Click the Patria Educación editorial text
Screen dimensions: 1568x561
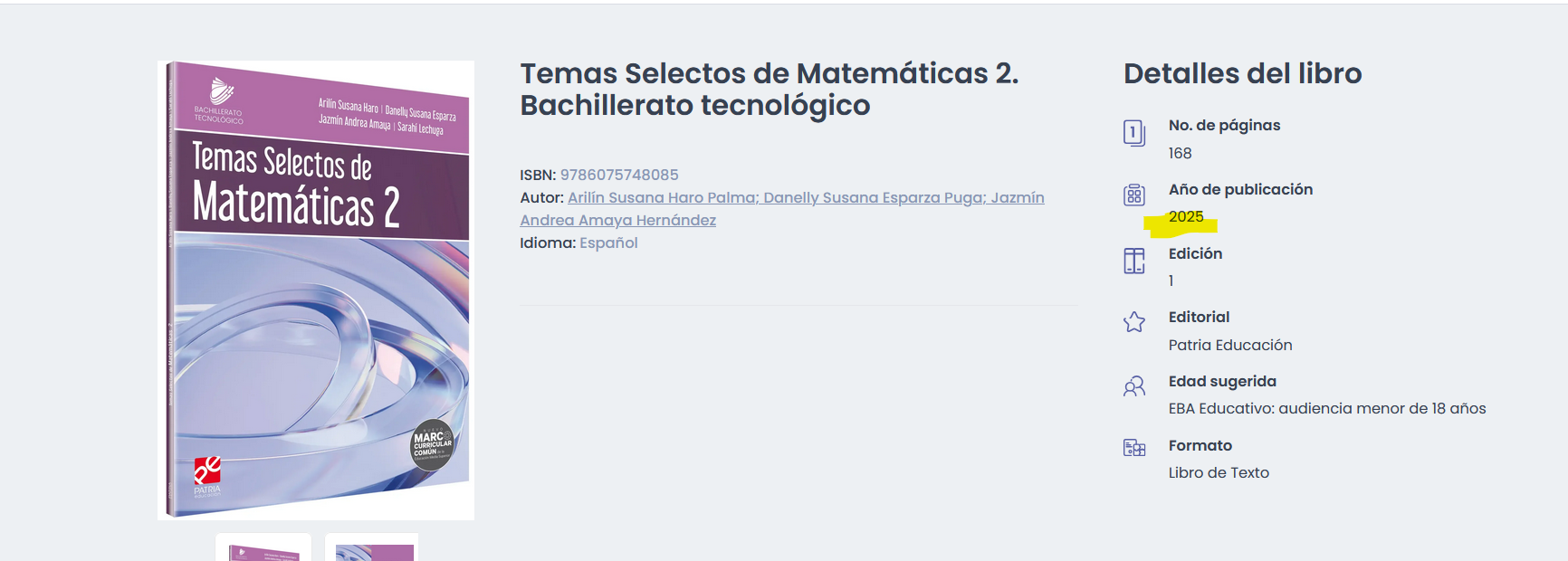point(1229,345)
